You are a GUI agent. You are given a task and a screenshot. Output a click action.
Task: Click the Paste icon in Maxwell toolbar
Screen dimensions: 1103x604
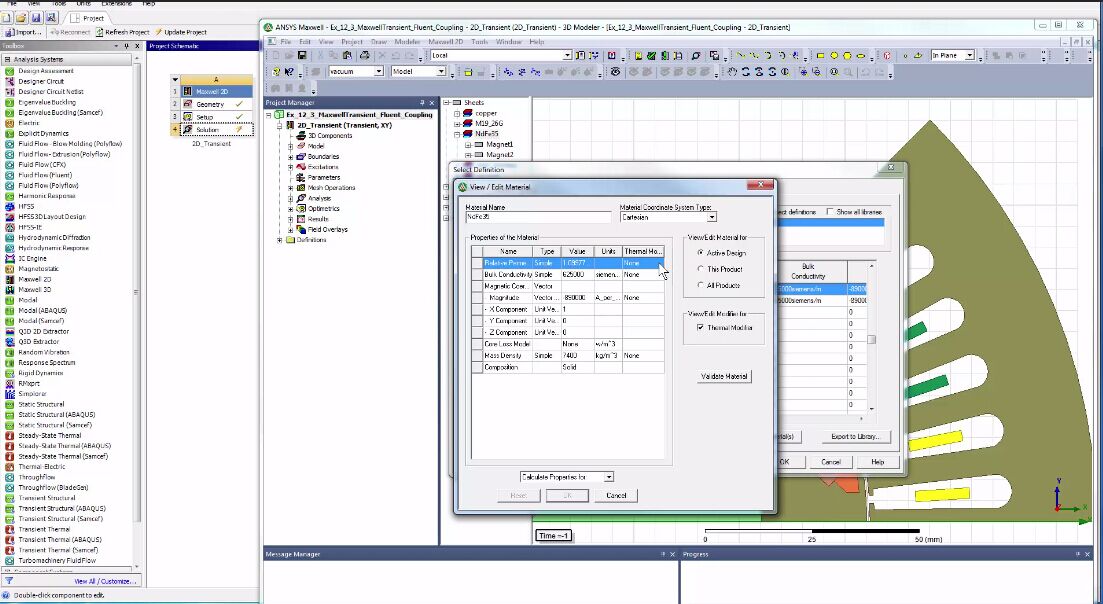pos(348,56)
